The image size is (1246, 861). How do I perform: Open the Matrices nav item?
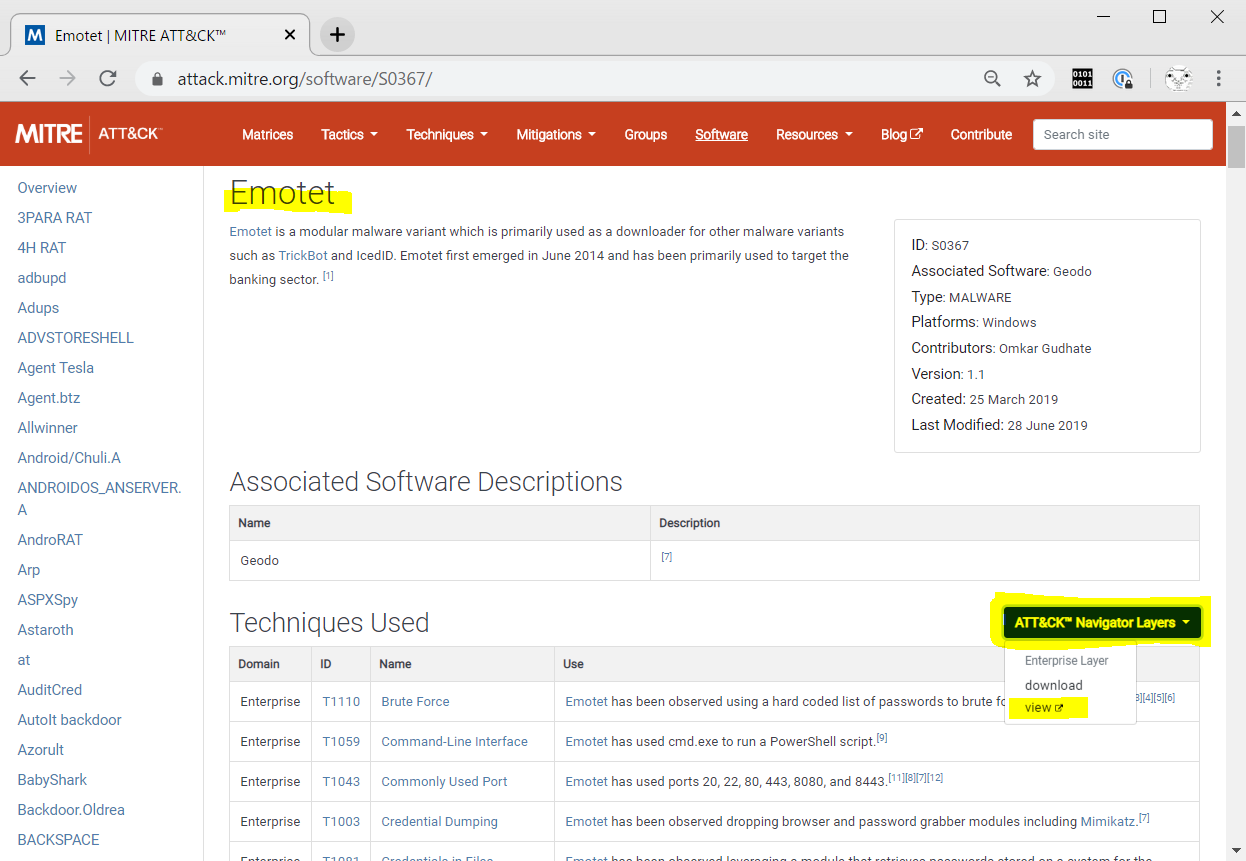coord(268,134)
